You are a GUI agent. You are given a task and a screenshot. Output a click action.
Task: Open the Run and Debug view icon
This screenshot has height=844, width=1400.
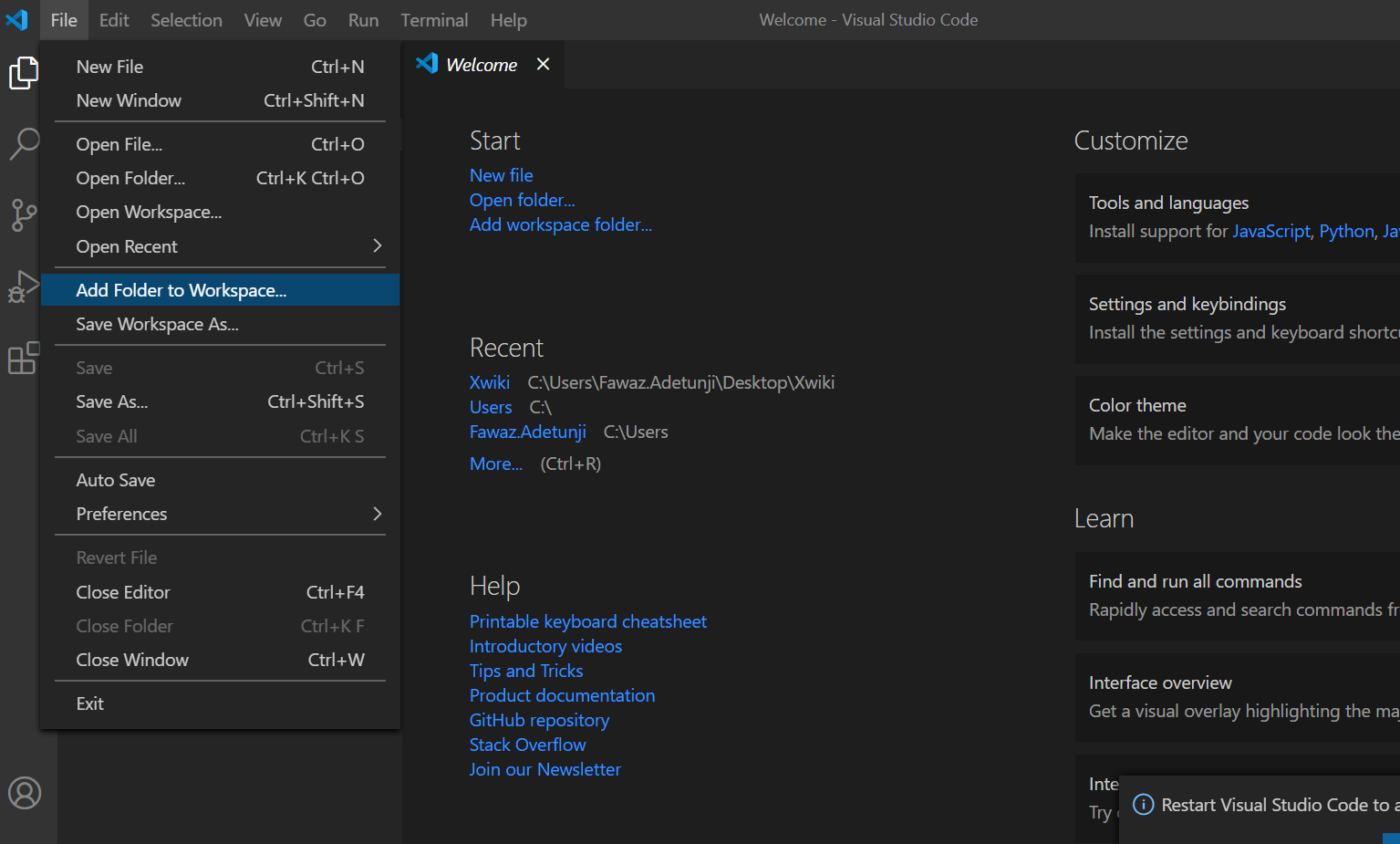click(x=24, y=287)
